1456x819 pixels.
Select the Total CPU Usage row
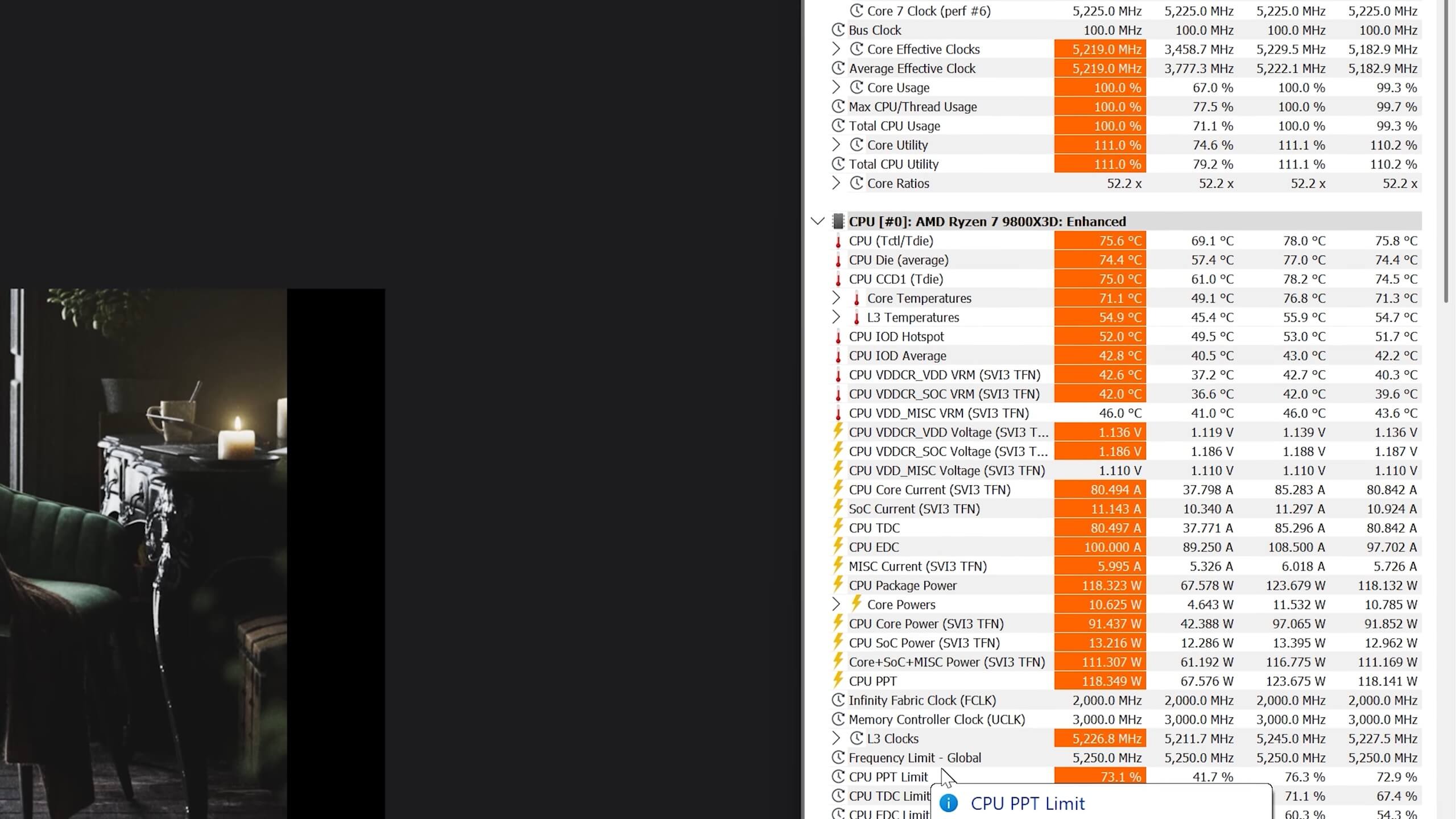[x=894, y=126]
